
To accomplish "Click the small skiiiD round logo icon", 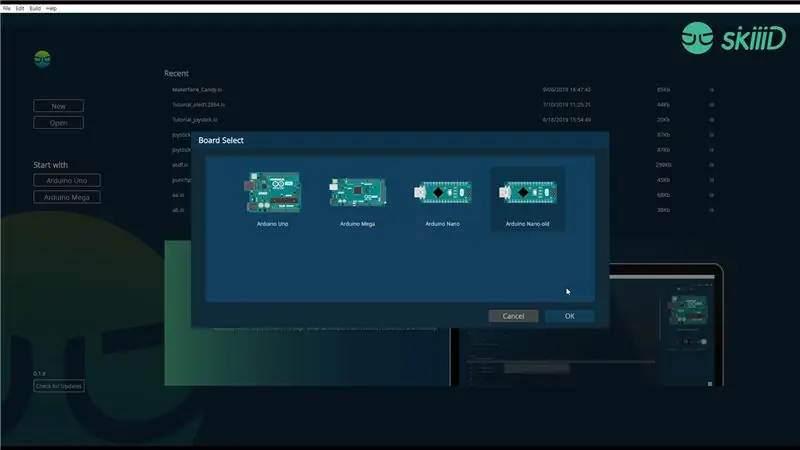I will pos(42,59).
